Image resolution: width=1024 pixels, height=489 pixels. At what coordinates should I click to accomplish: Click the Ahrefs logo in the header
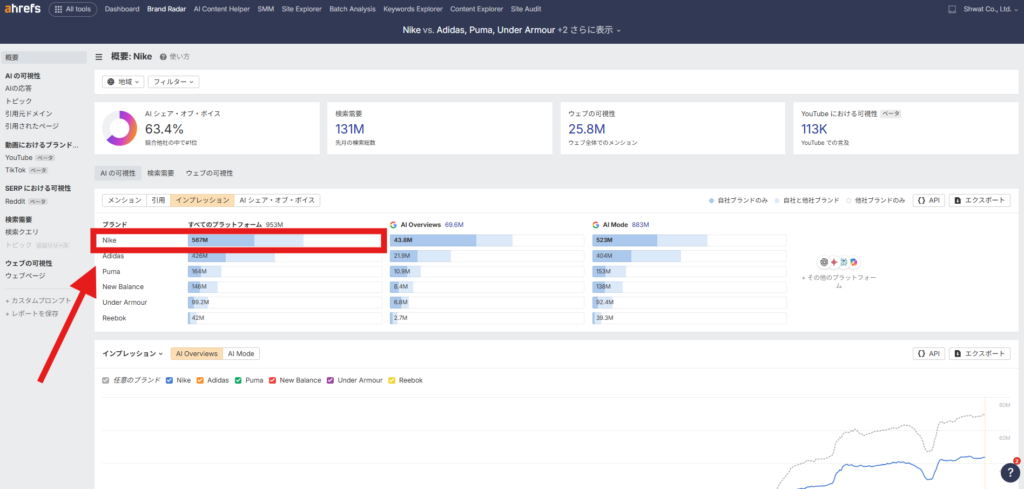(21, 9)
